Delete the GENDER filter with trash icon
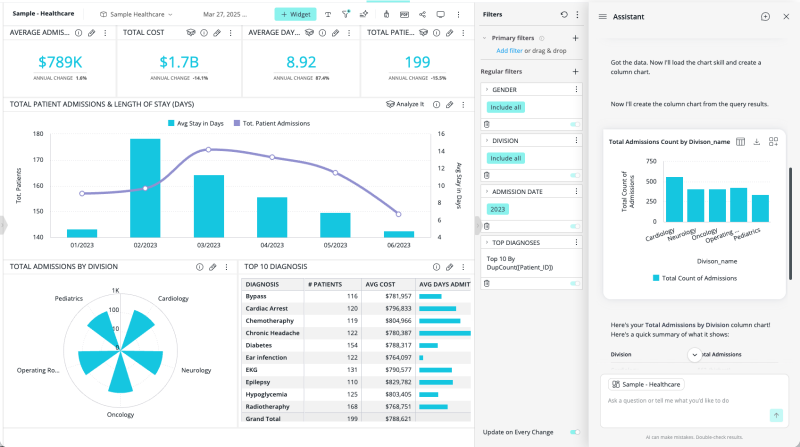This screenshot has height=447, width=800. click(x=487, y=124)
